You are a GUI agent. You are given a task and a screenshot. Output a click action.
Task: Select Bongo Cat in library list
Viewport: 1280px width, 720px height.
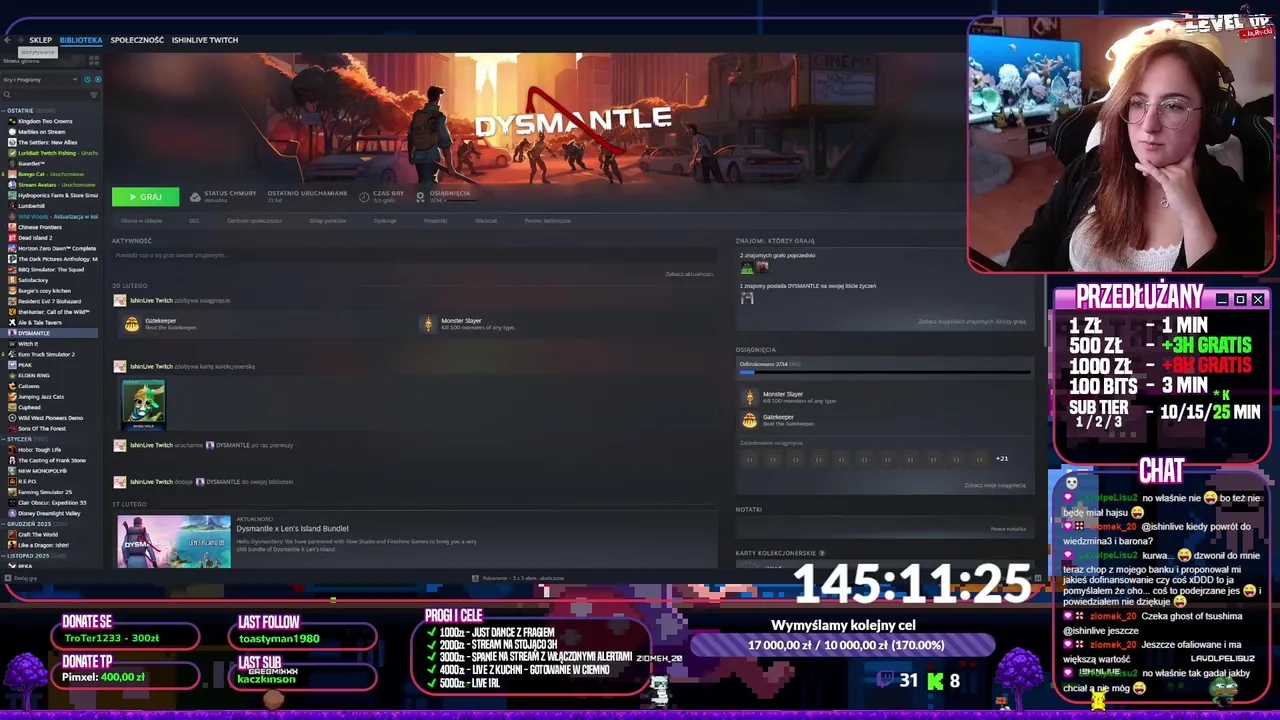[x=50, y=174]
